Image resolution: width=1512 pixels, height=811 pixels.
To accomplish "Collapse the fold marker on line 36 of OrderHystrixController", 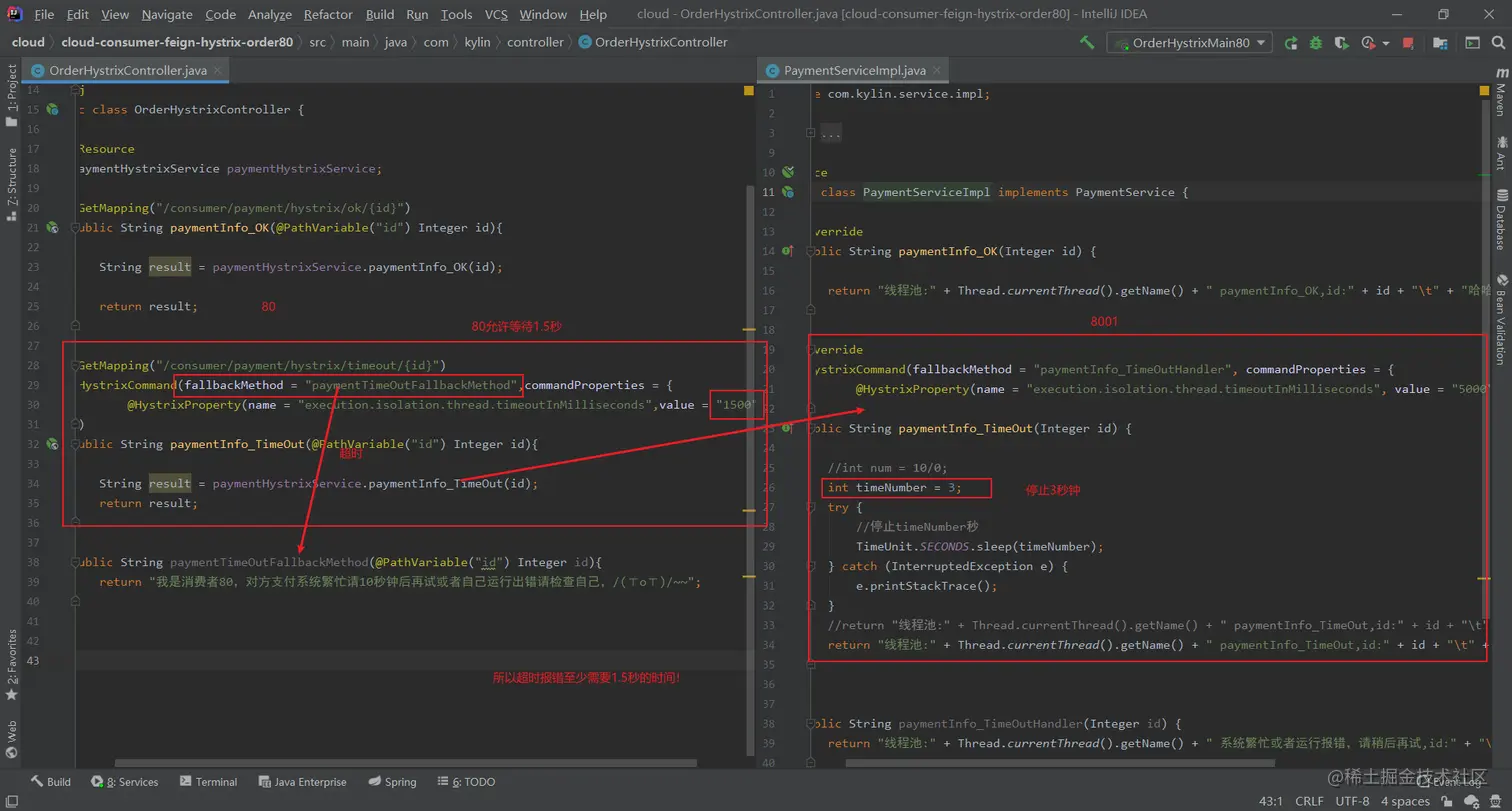I will click(x=75, y=523).
